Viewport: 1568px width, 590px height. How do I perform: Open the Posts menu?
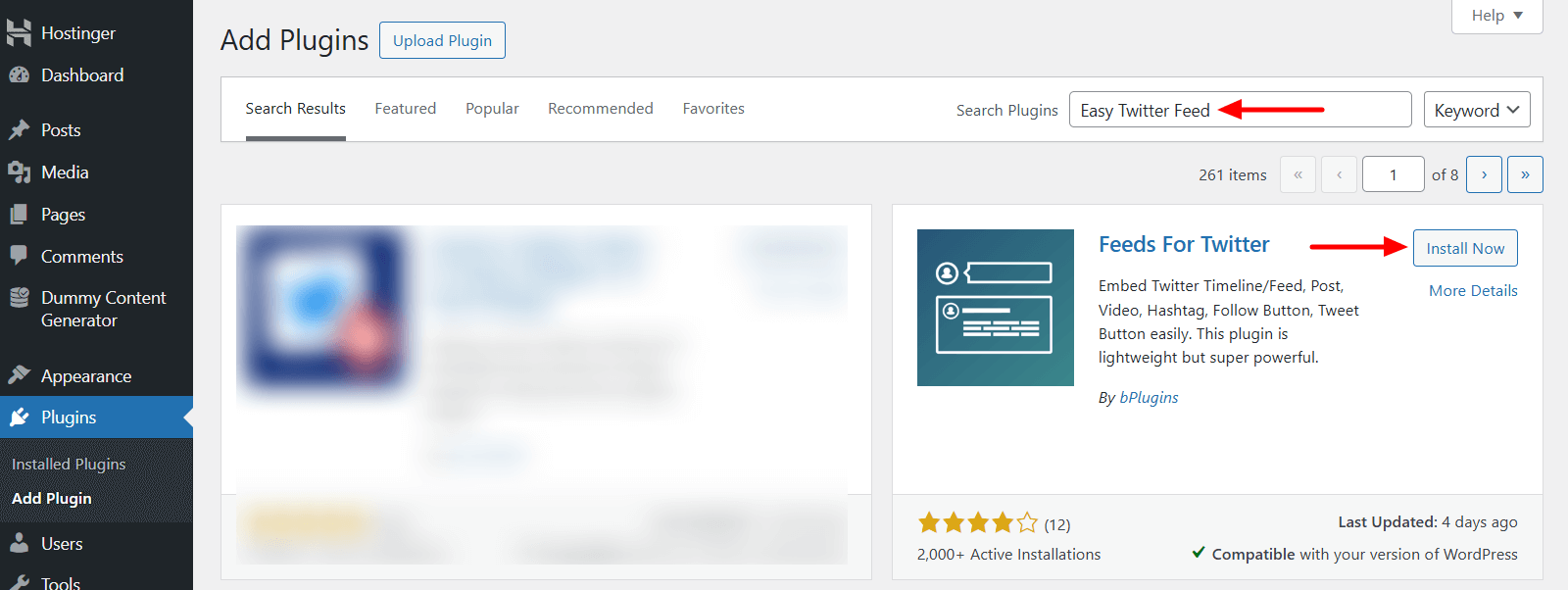(96, 130)
